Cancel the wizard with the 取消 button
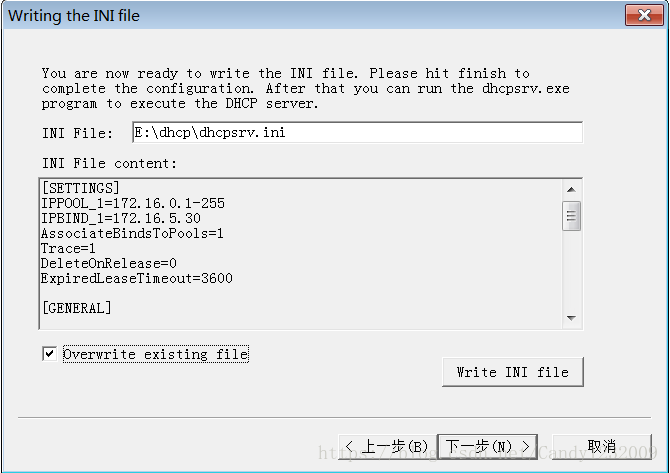 click(602, 446)
